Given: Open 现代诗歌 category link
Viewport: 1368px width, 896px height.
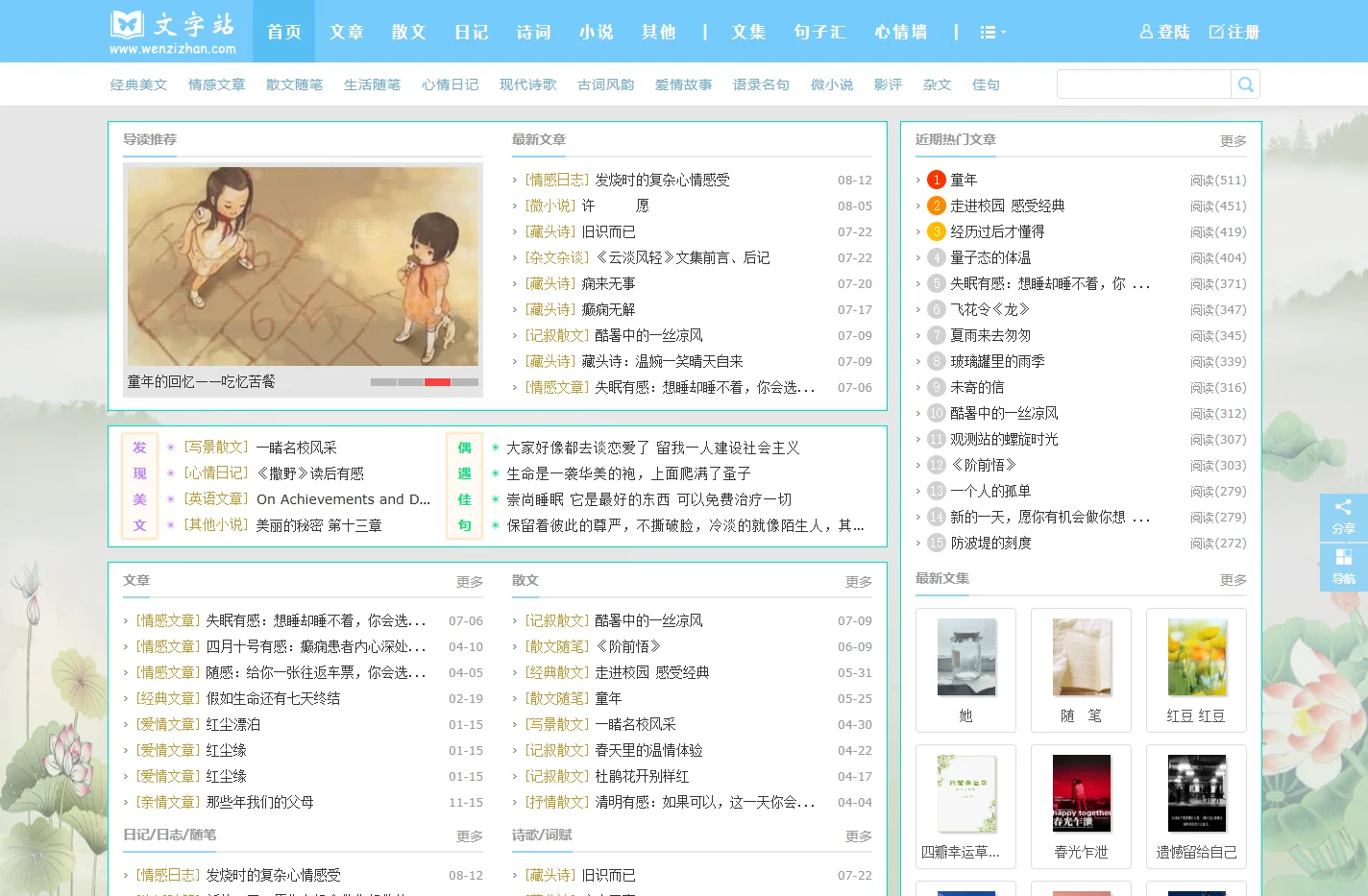Looking at the screenshot, I should click(x=528, y=85).
